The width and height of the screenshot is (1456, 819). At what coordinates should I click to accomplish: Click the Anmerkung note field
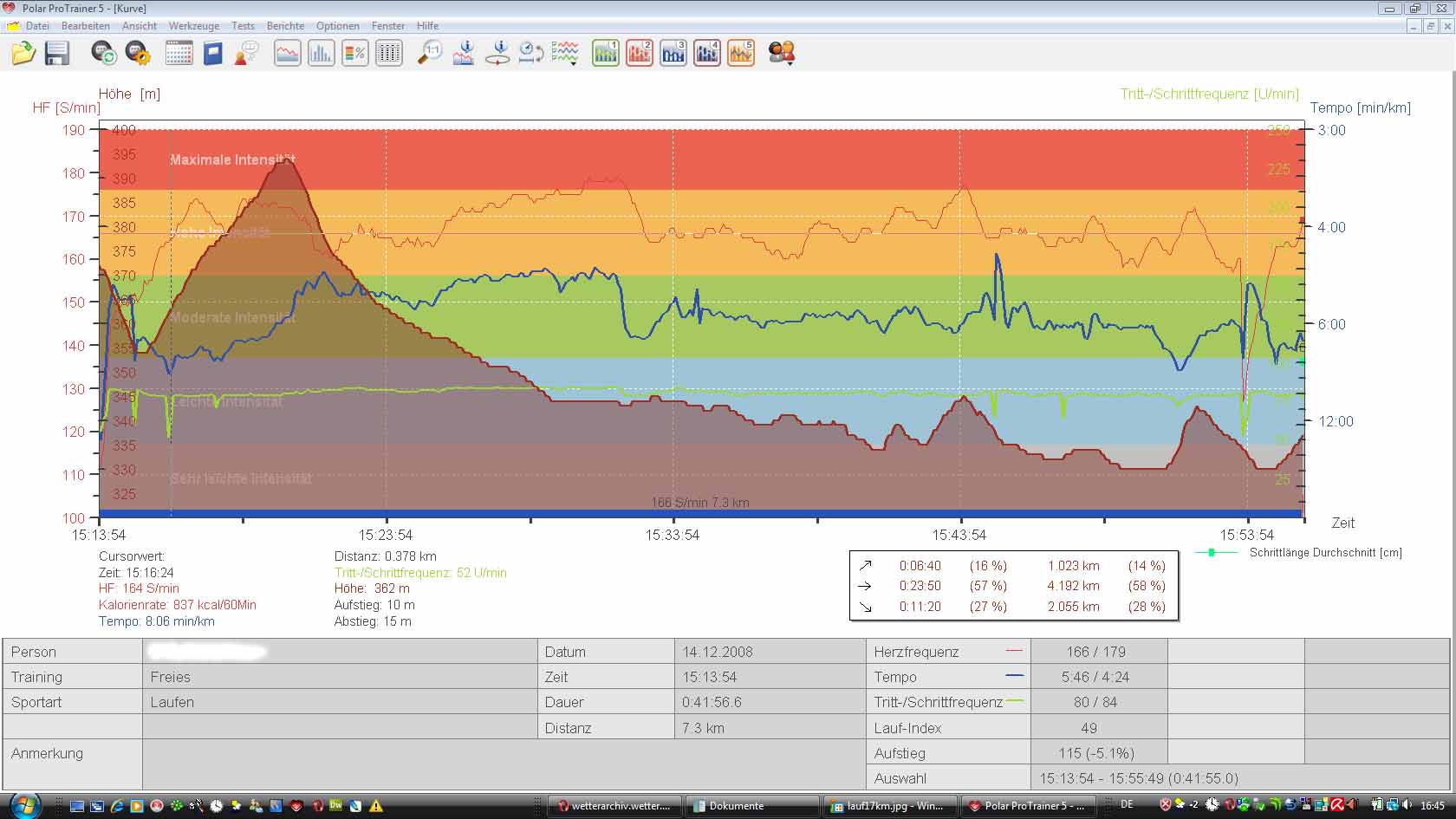(503, 764)
